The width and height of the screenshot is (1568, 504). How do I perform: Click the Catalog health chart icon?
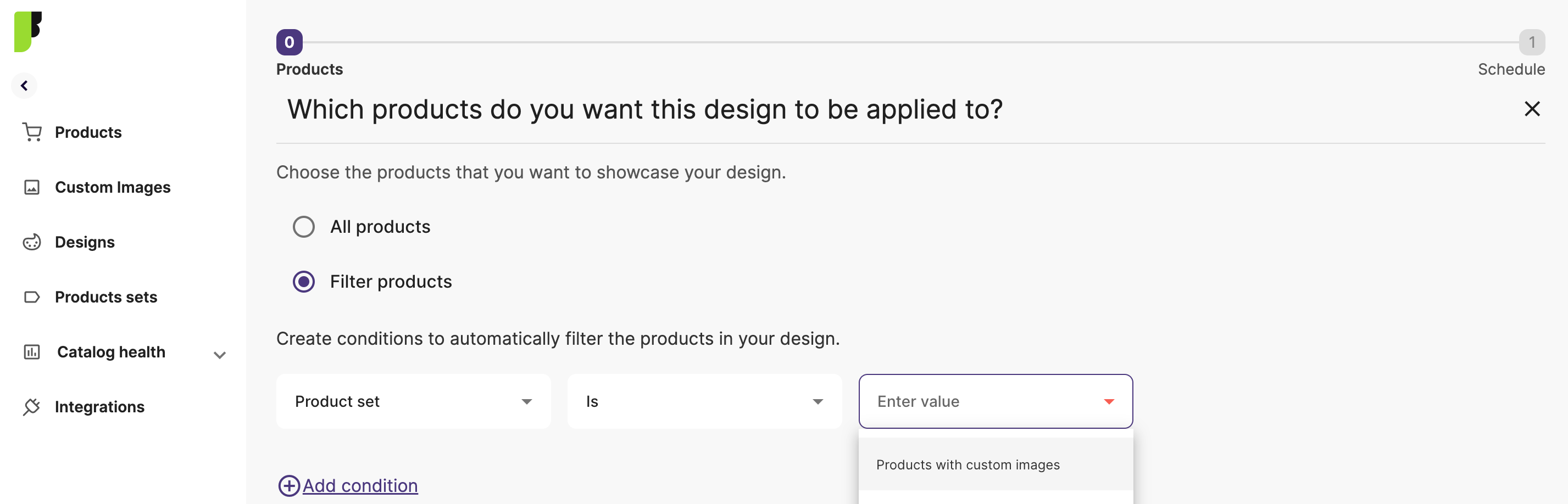[32, 352]
